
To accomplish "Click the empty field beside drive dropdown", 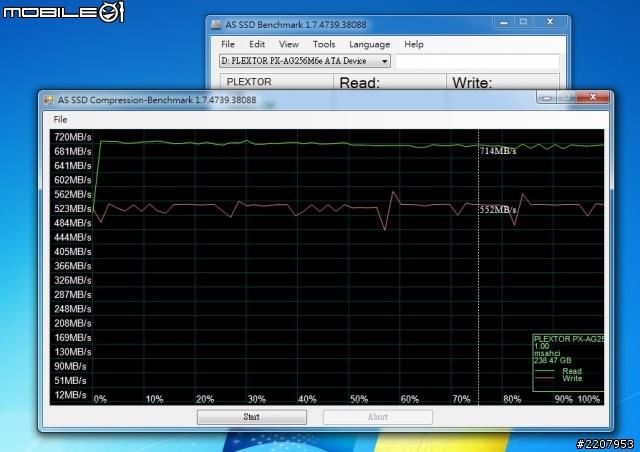I will 477,62.
